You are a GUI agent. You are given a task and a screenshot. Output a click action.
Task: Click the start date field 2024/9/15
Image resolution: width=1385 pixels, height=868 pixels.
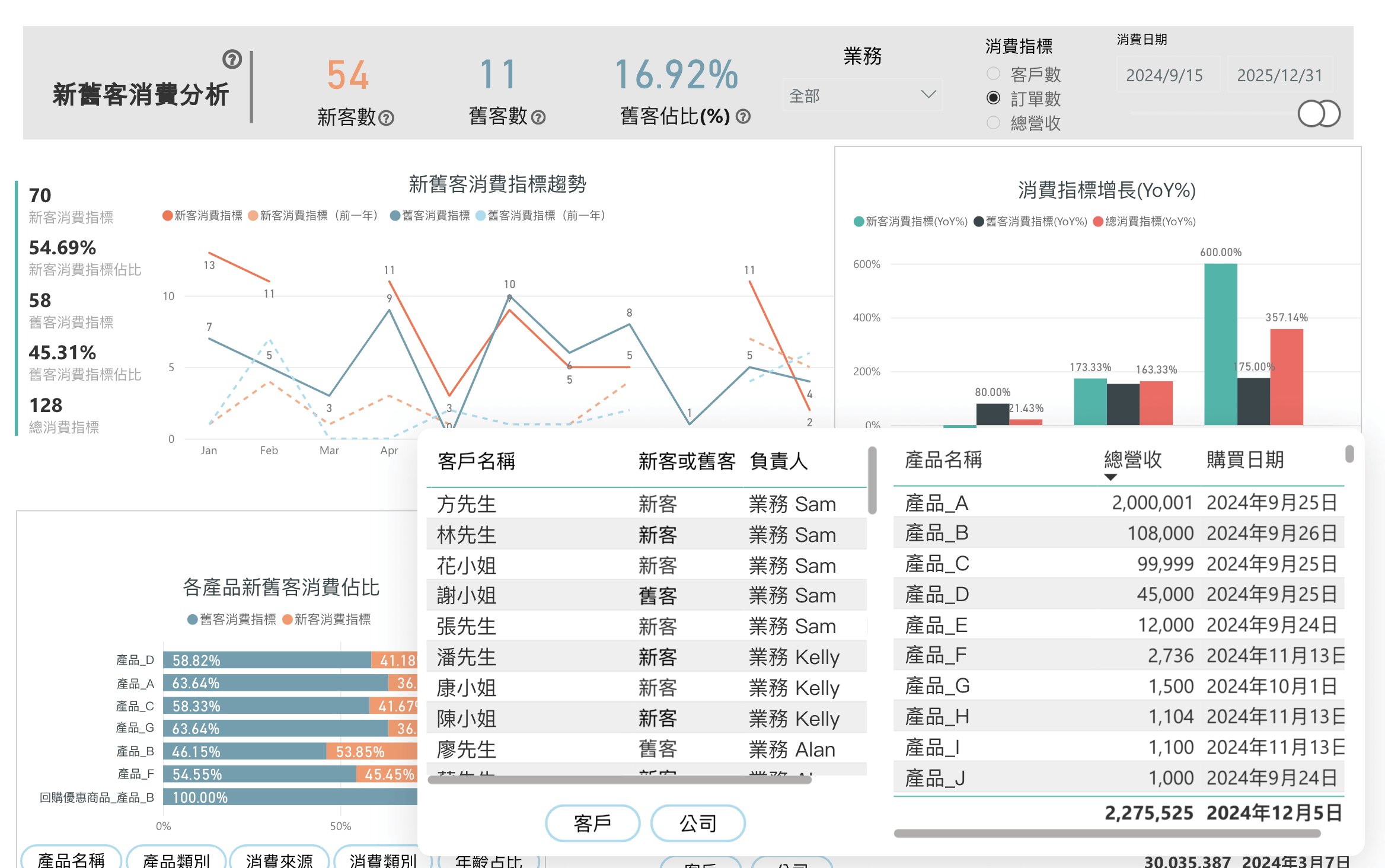coord(1164,75)
